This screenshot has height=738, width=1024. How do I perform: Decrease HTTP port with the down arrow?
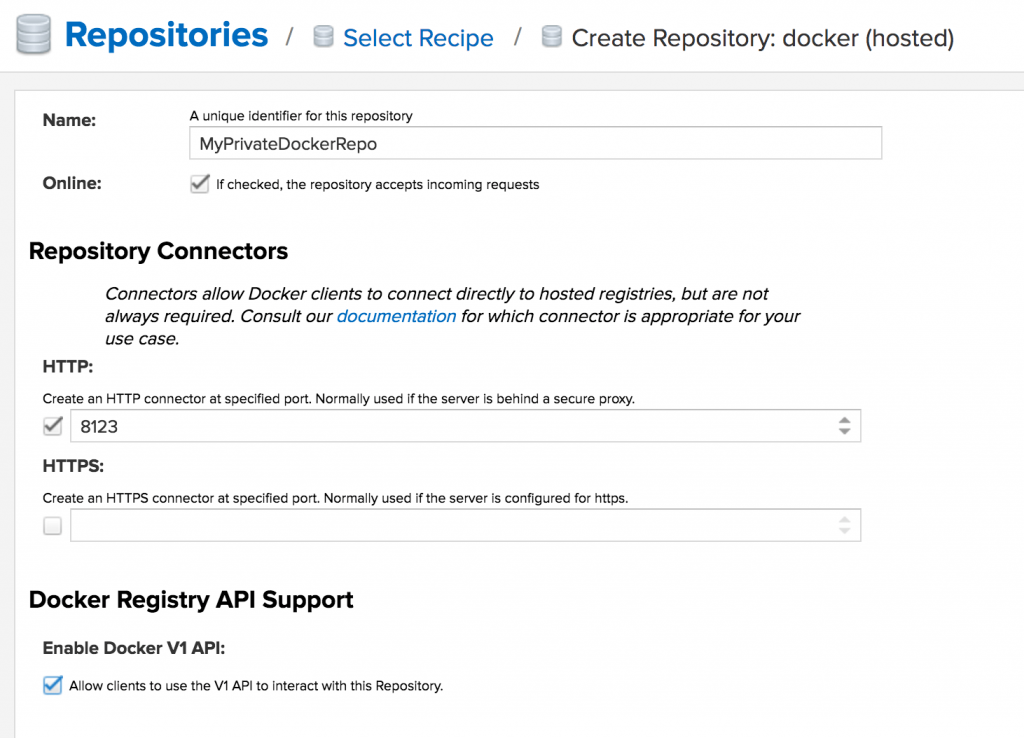tap(845, 432)
